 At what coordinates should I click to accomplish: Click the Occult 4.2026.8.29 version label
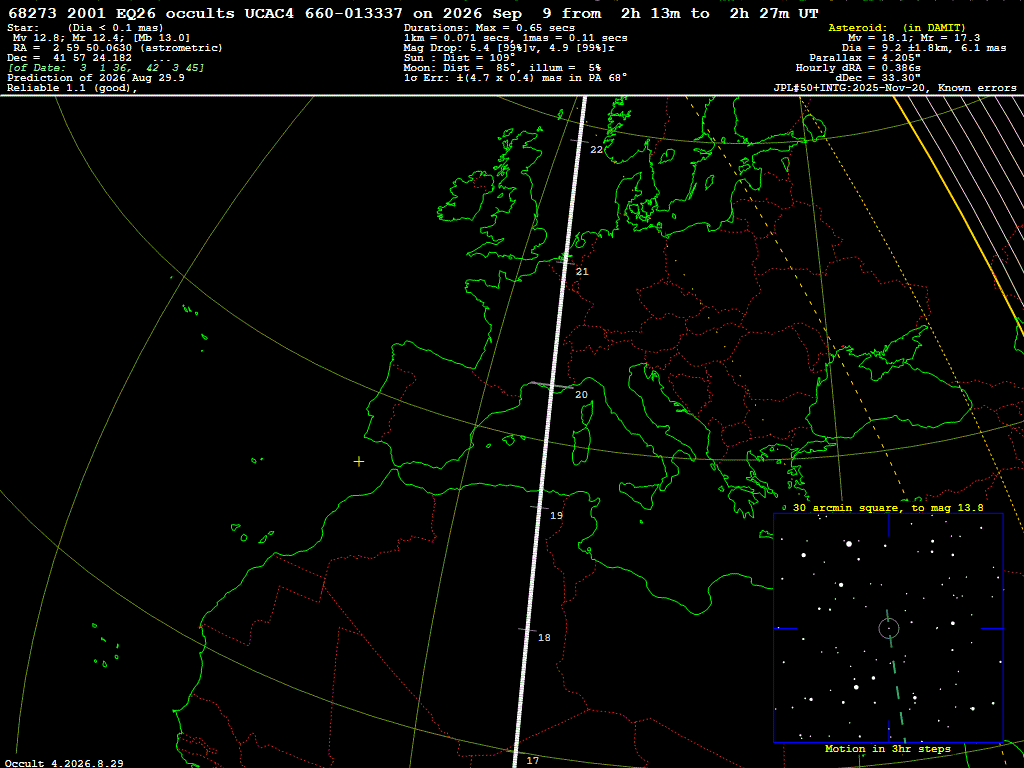pyautogui.click(x=64, y=763)
